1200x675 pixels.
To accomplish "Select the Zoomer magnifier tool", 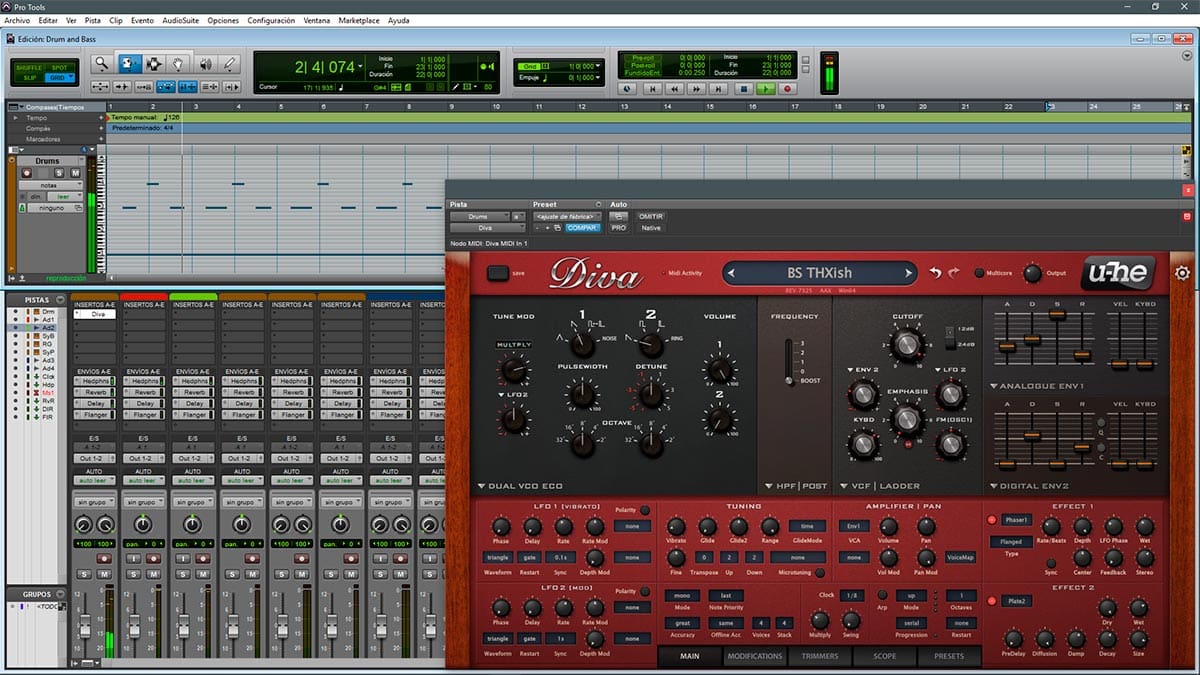I will click(x=101, y=63).
